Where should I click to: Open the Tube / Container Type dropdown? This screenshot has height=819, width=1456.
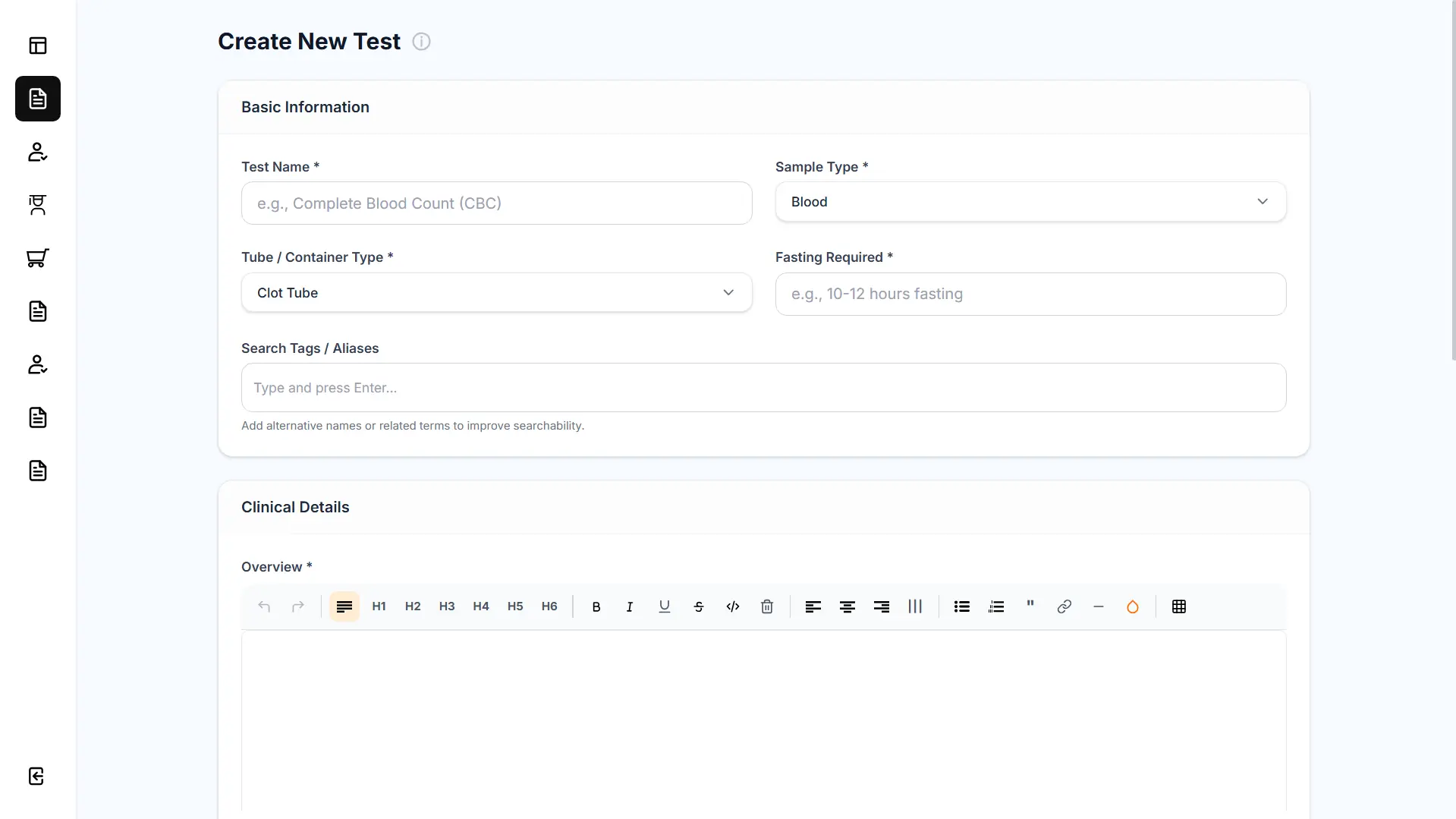tap(496, 293)
